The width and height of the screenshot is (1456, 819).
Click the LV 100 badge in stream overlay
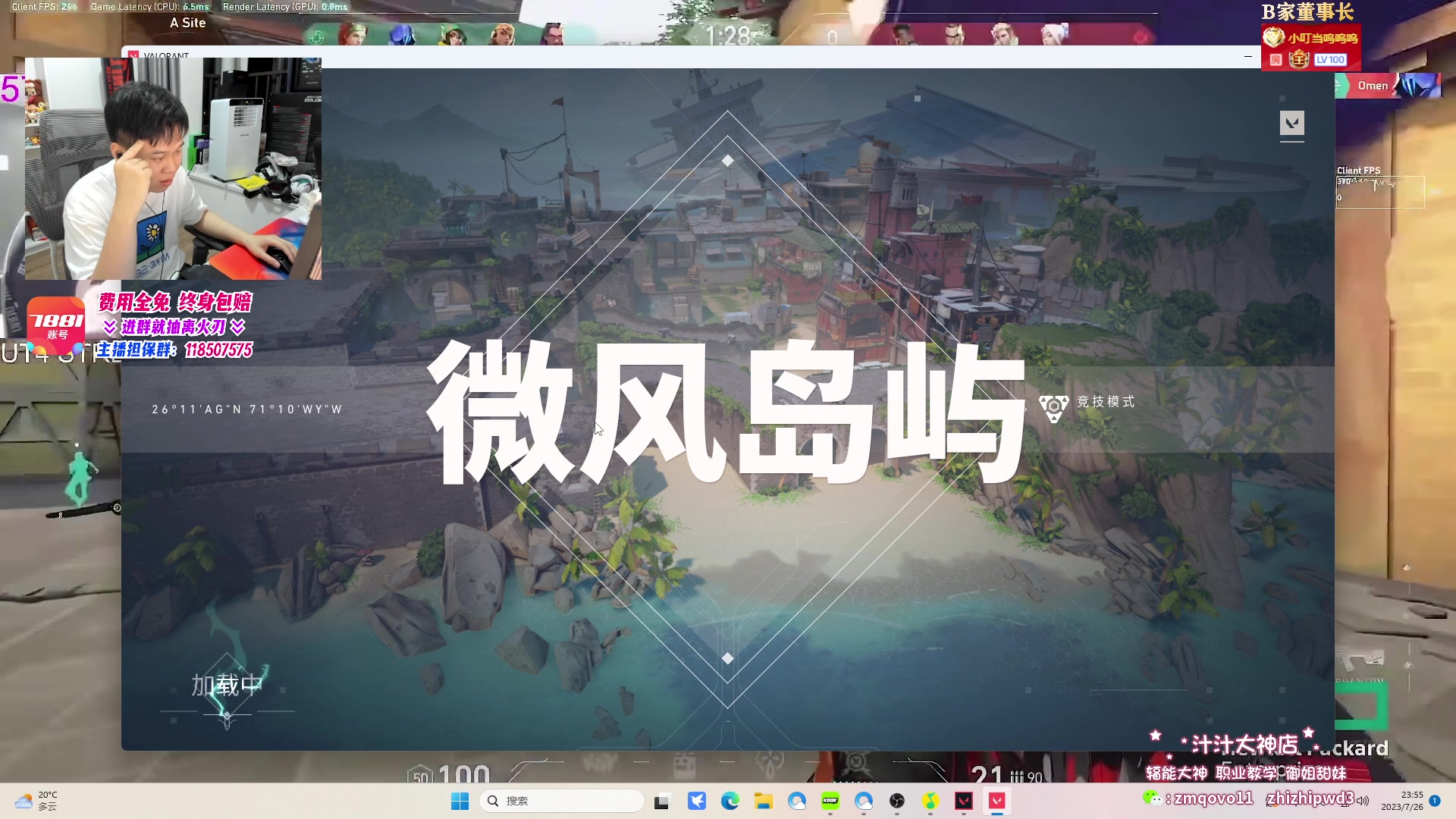pos(1330,60)
